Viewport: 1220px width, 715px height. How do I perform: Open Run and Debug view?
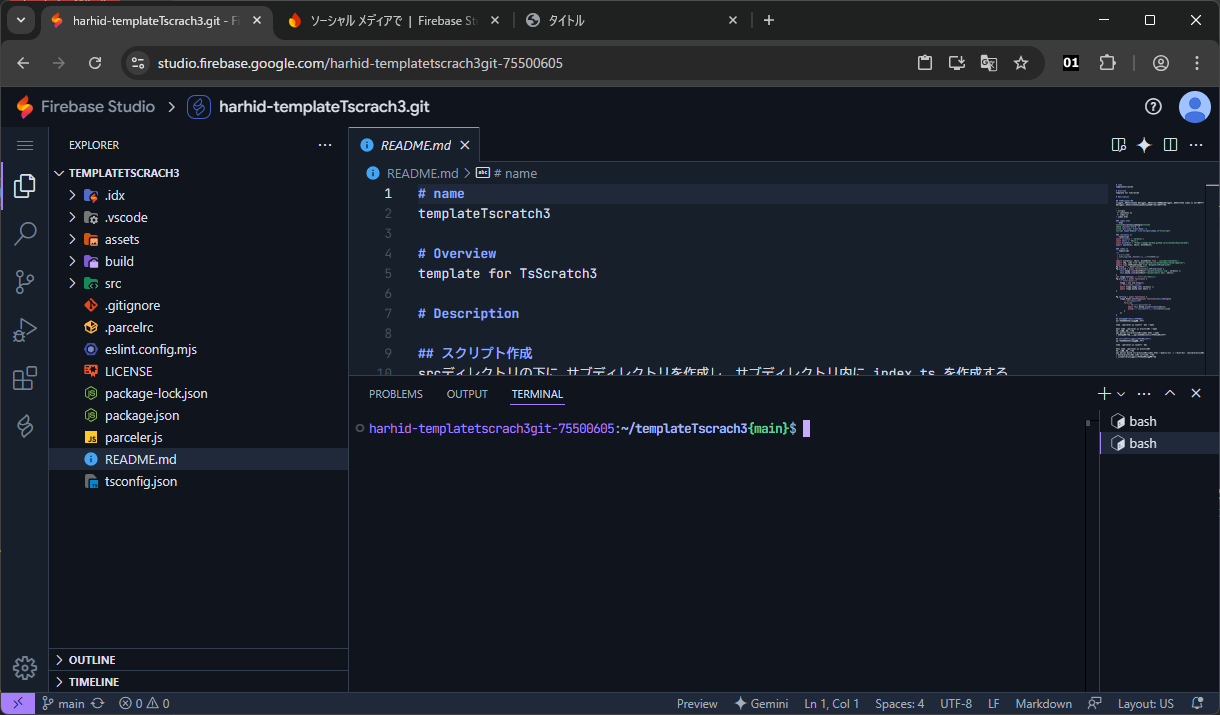point(25,330)
